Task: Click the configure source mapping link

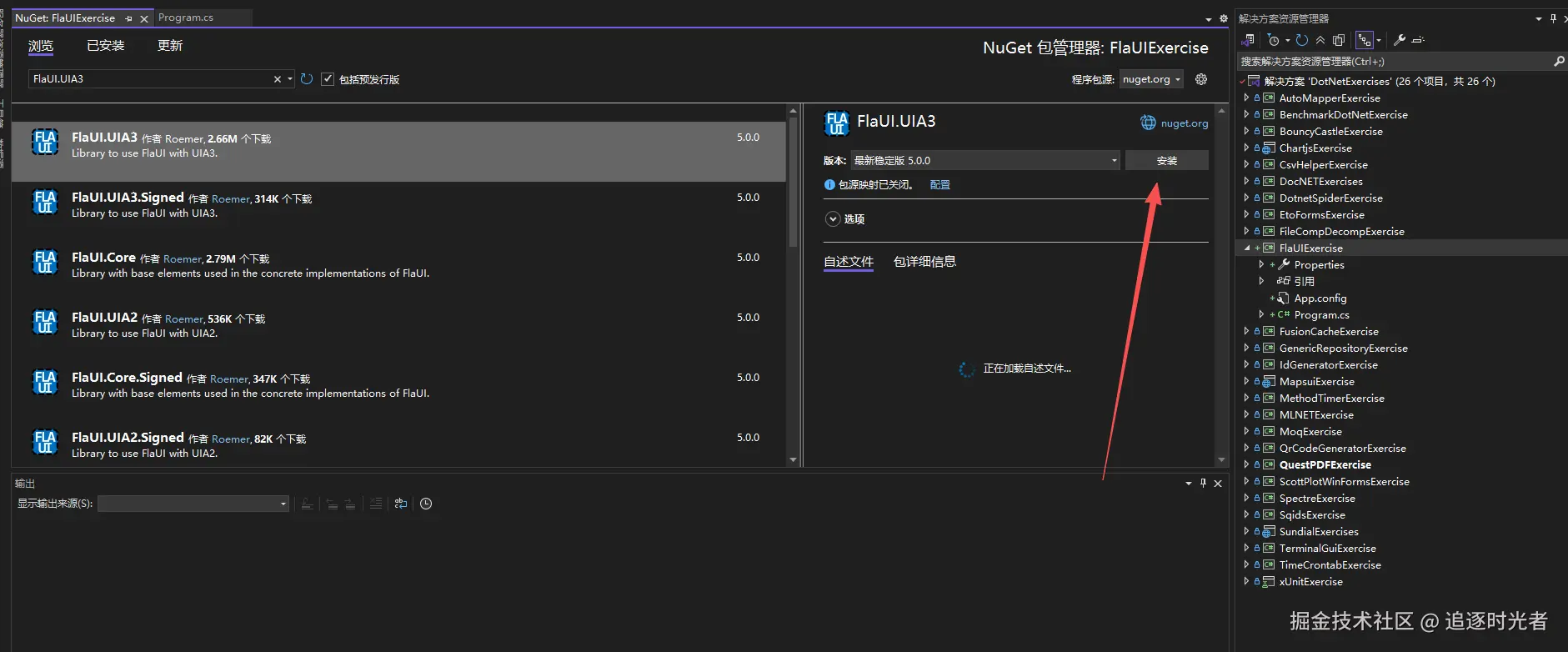Action: 940,185
